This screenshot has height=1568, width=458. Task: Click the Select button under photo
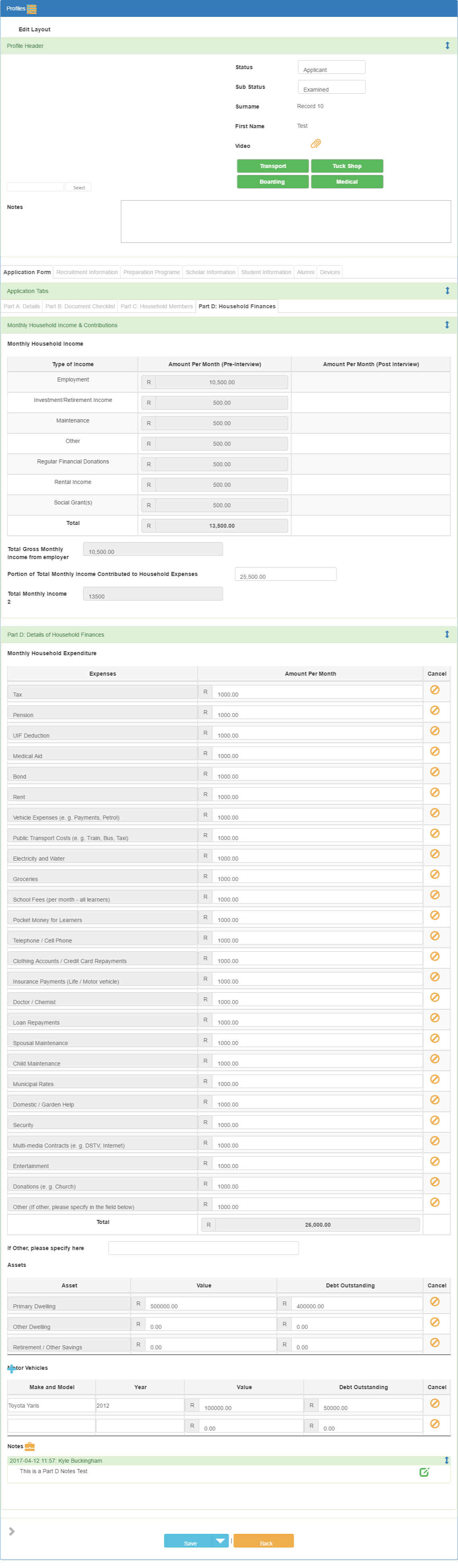(78, 187)
